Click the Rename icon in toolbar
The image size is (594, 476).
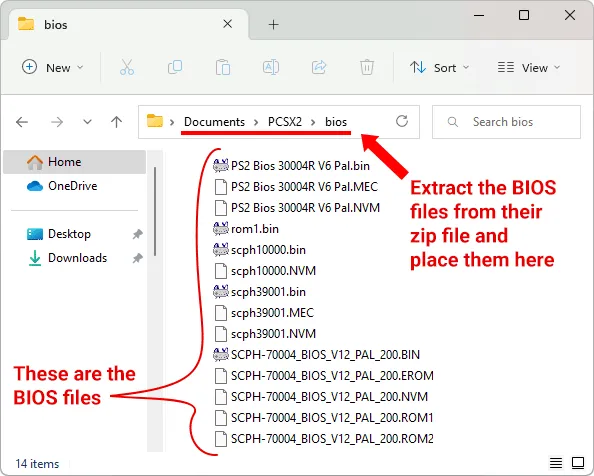(x=271, y=67)
